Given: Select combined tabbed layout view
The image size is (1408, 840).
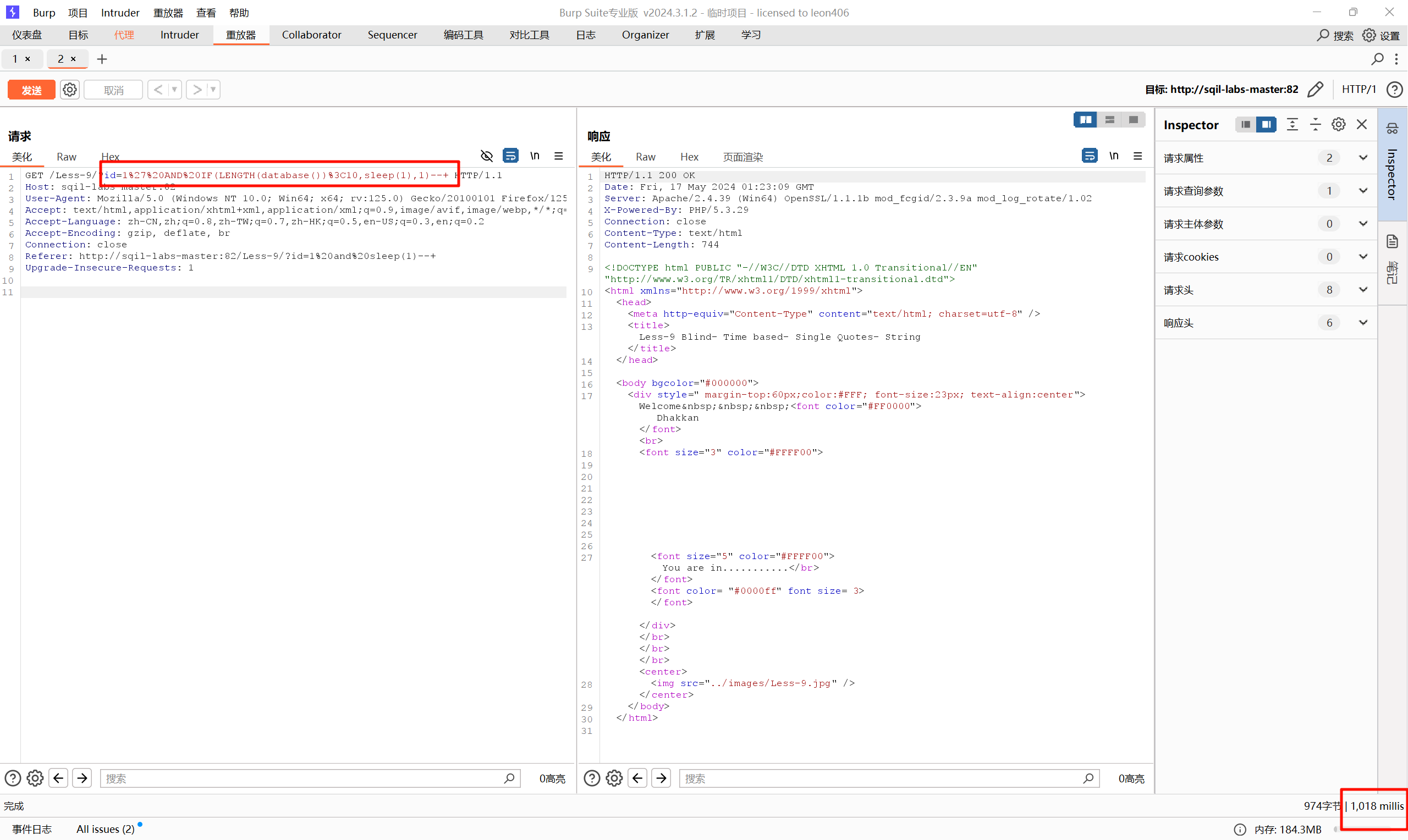Looking at the screenshot, I should click(x=1134, y=120).
